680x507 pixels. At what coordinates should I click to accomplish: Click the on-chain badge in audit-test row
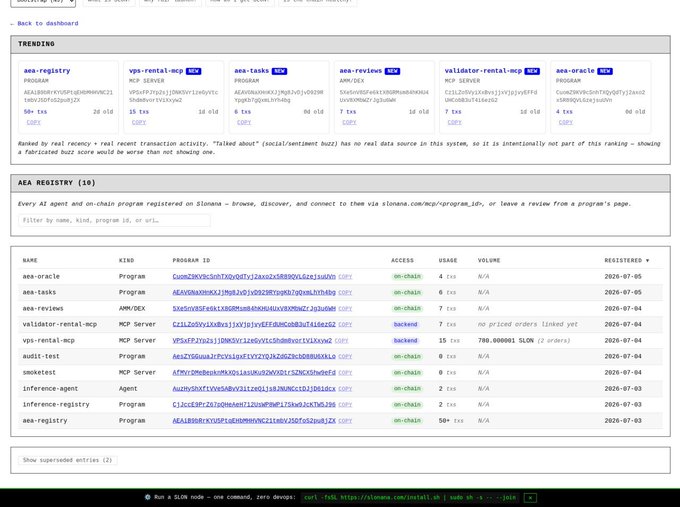[407, 357]
